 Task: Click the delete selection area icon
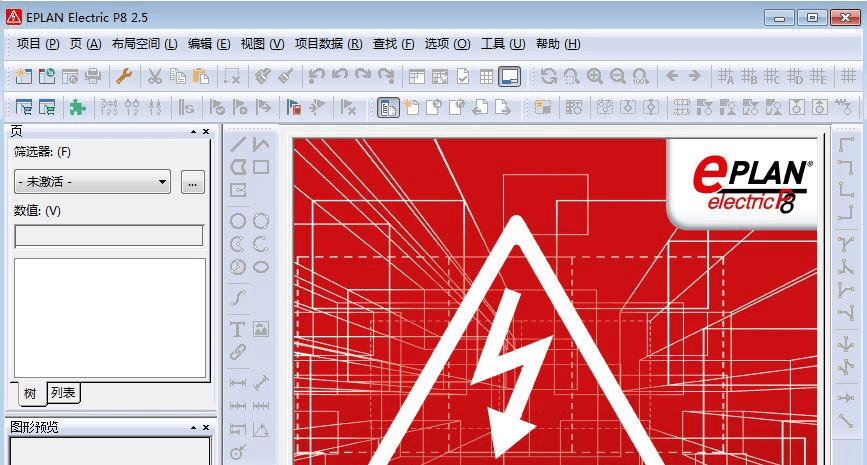232,76
